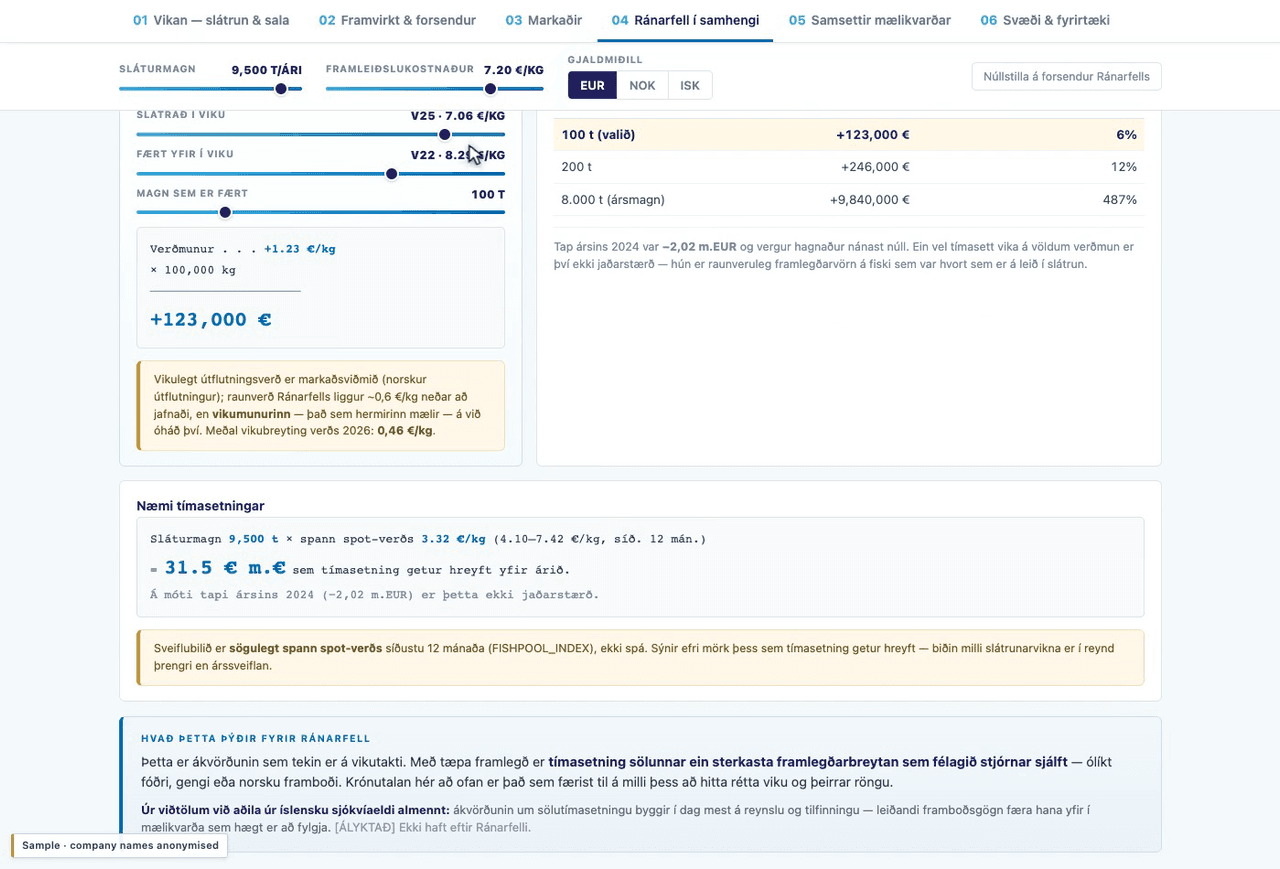1280x869 pixels.
Task: Click the 487% cell
Action: coord(1120,199)
